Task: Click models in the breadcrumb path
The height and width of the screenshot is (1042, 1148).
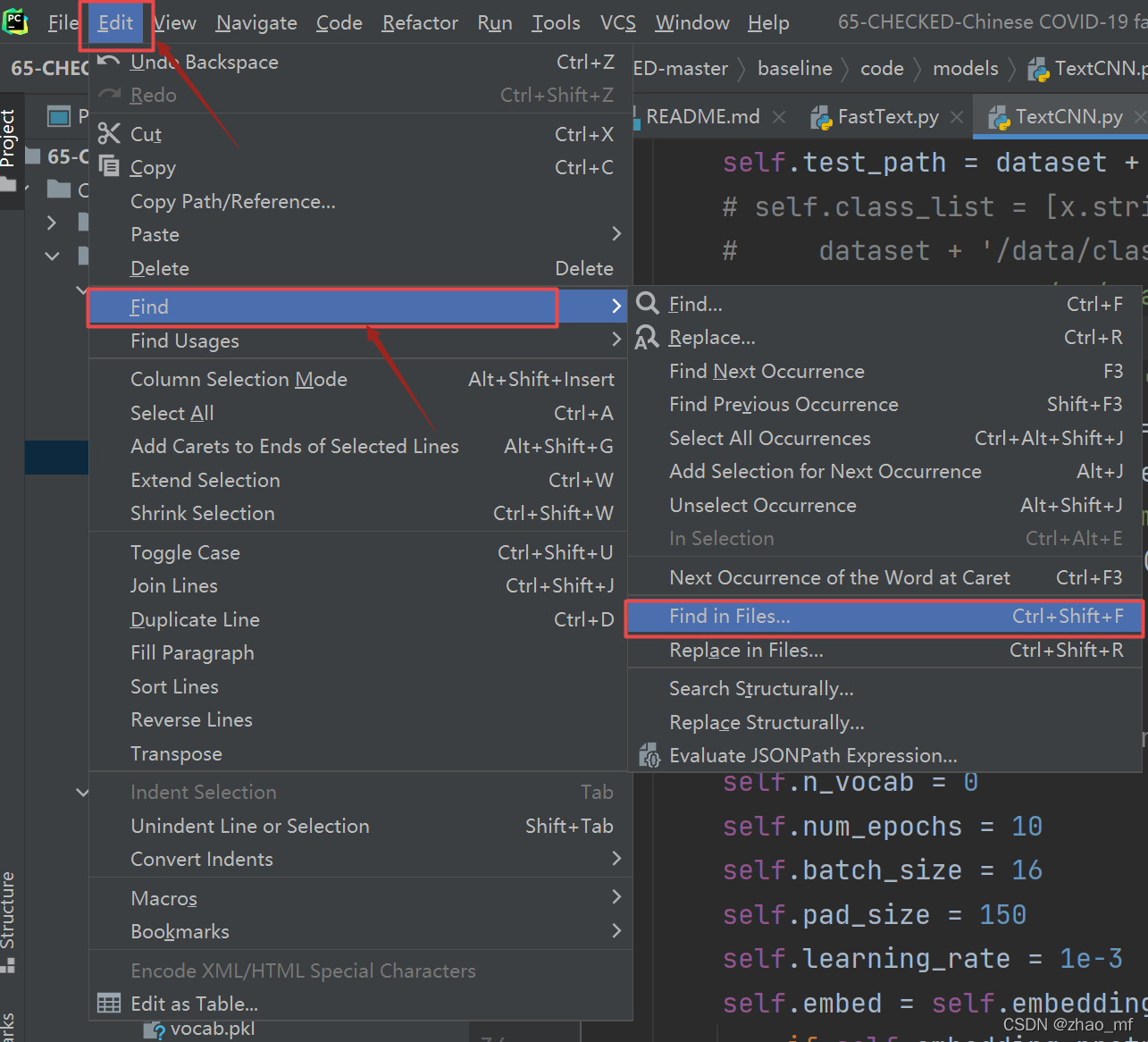Action: click(965, 69)
